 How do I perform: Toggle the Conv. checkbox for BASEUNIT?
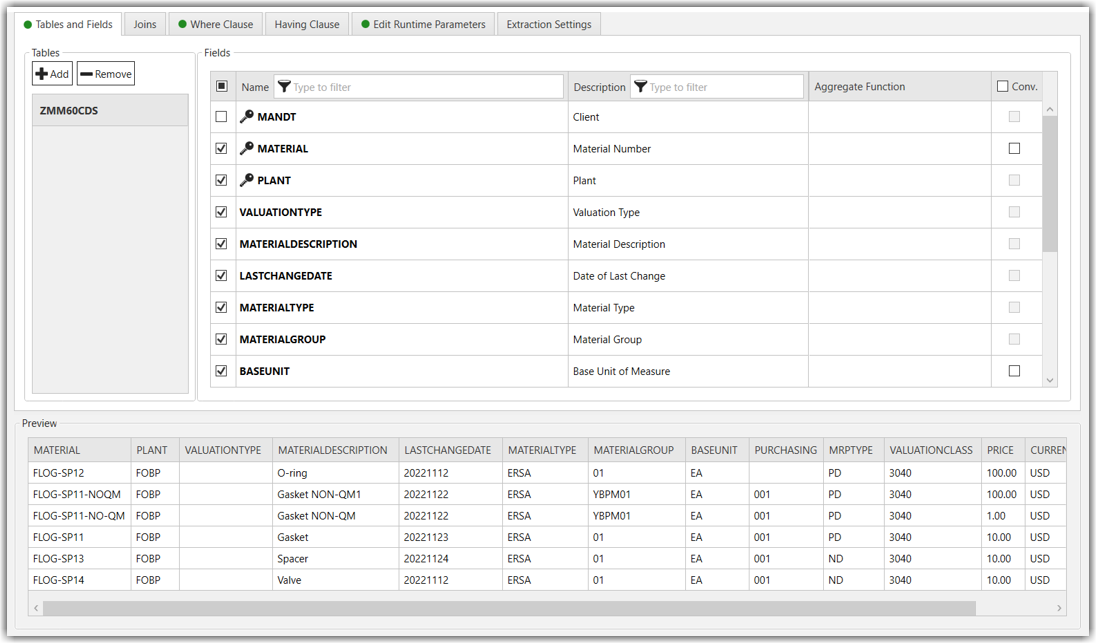[1014, 370]
